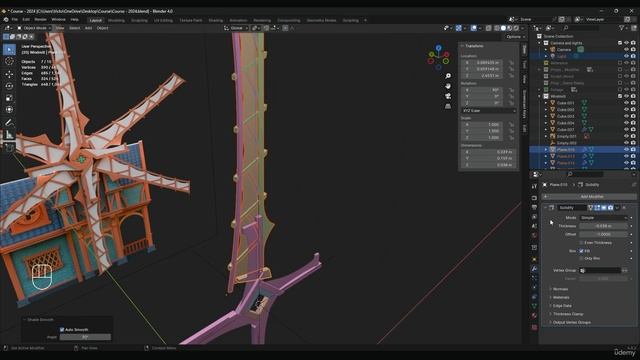Open the World properties tab

coord(534,236)
